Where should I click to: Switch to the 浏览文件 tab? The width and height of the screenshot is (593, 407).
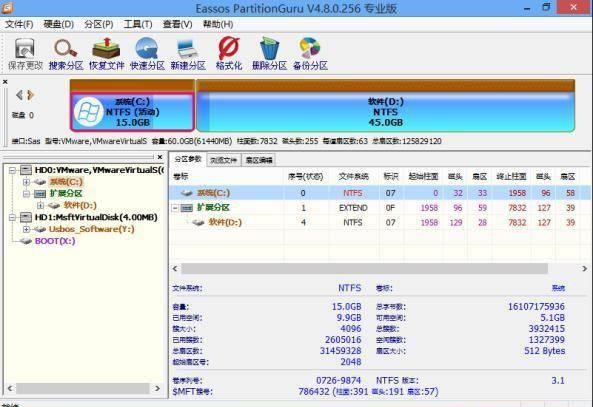pos(224,160)
